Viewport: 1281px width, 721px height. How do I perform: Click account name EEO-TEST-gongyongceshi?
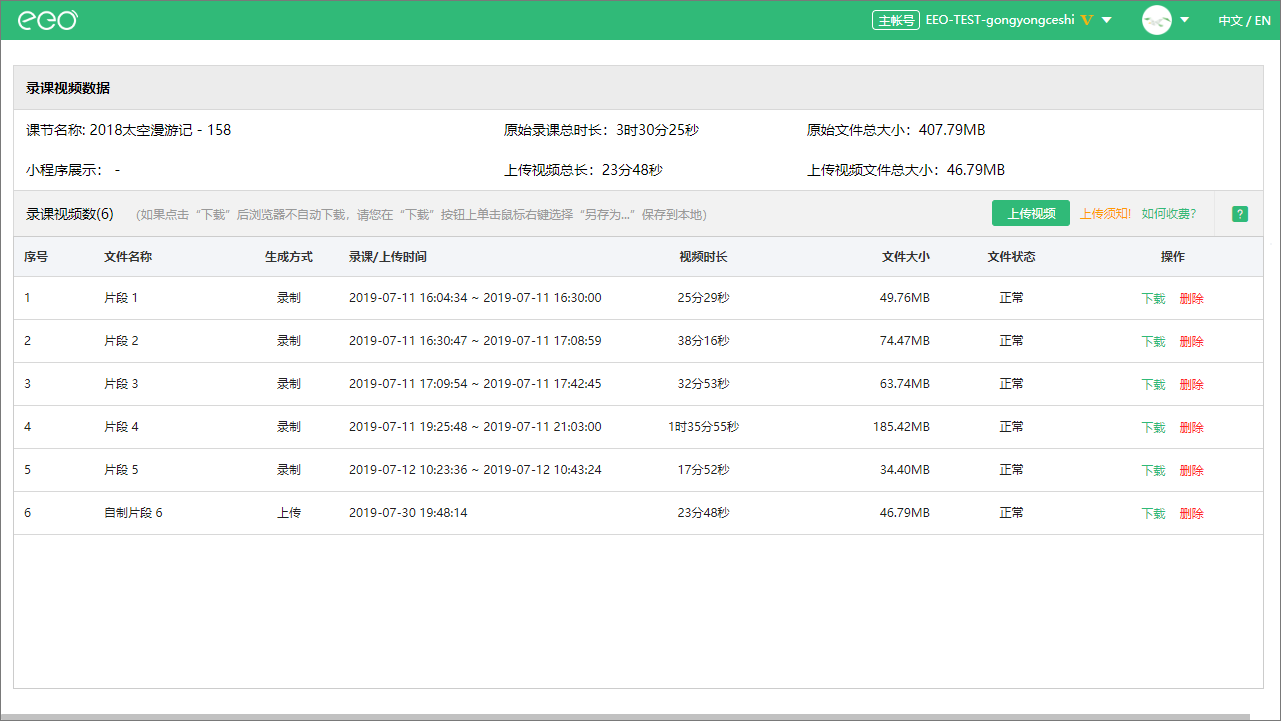[x=1000, y=20]
